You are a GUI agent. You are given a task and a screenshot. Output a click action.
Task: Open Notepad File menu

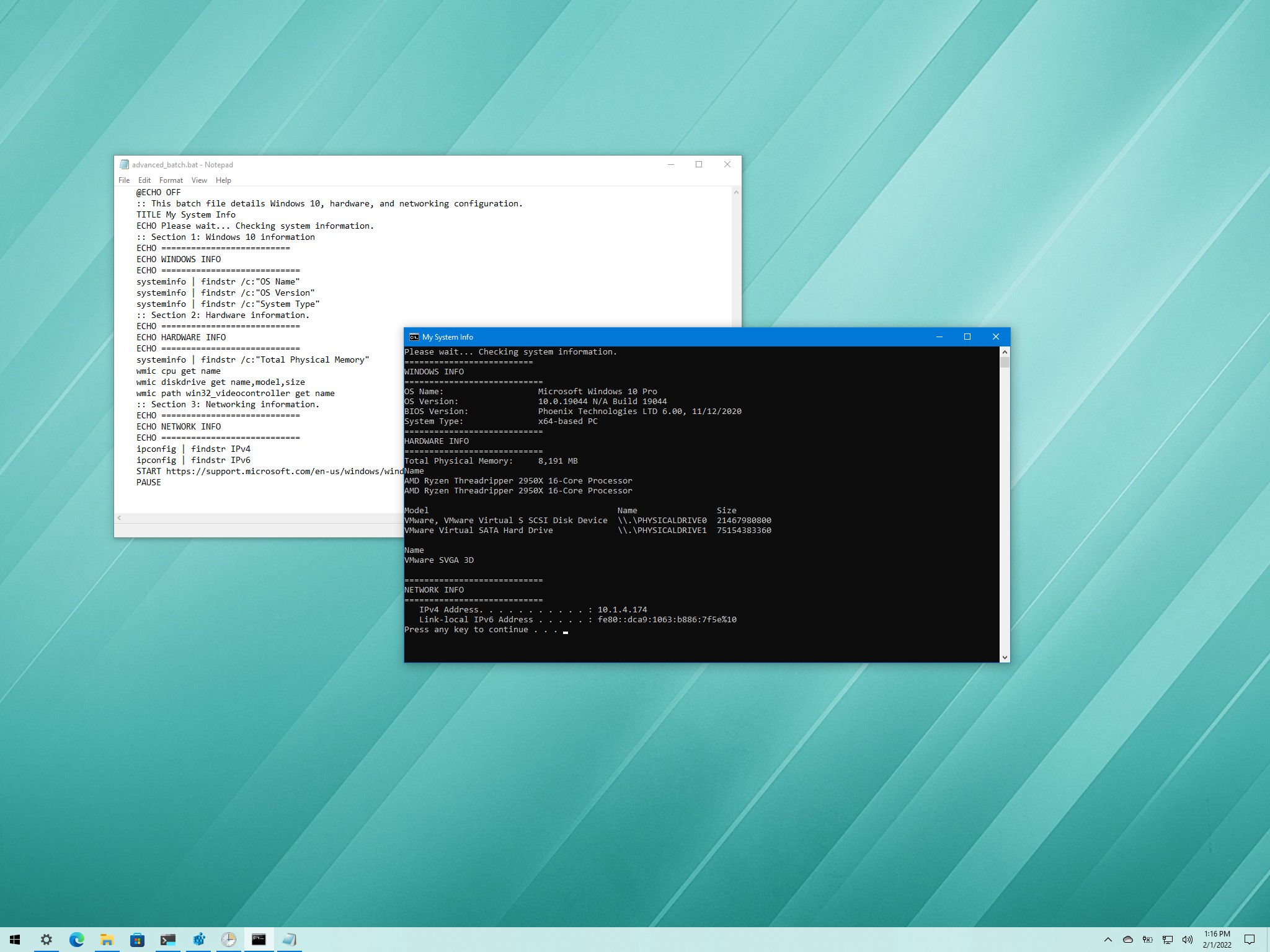124,180
